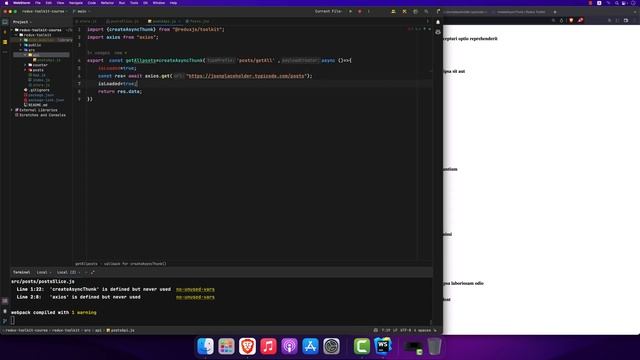Open the Help menu
Image resolution: width=640 pixels, height=360 pixels.
173,3
